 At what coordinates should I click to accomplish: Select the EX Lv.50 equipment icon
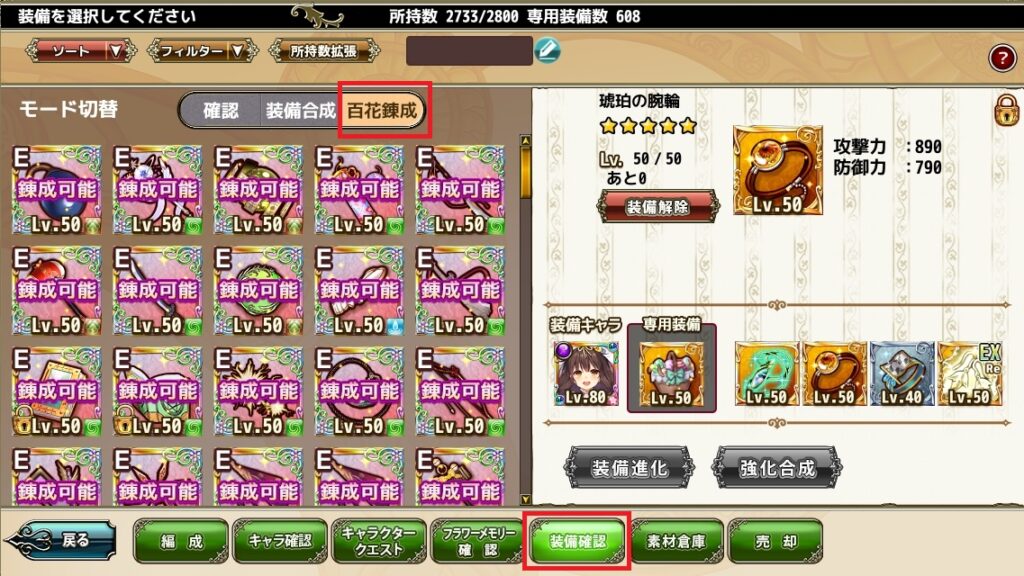970,374
